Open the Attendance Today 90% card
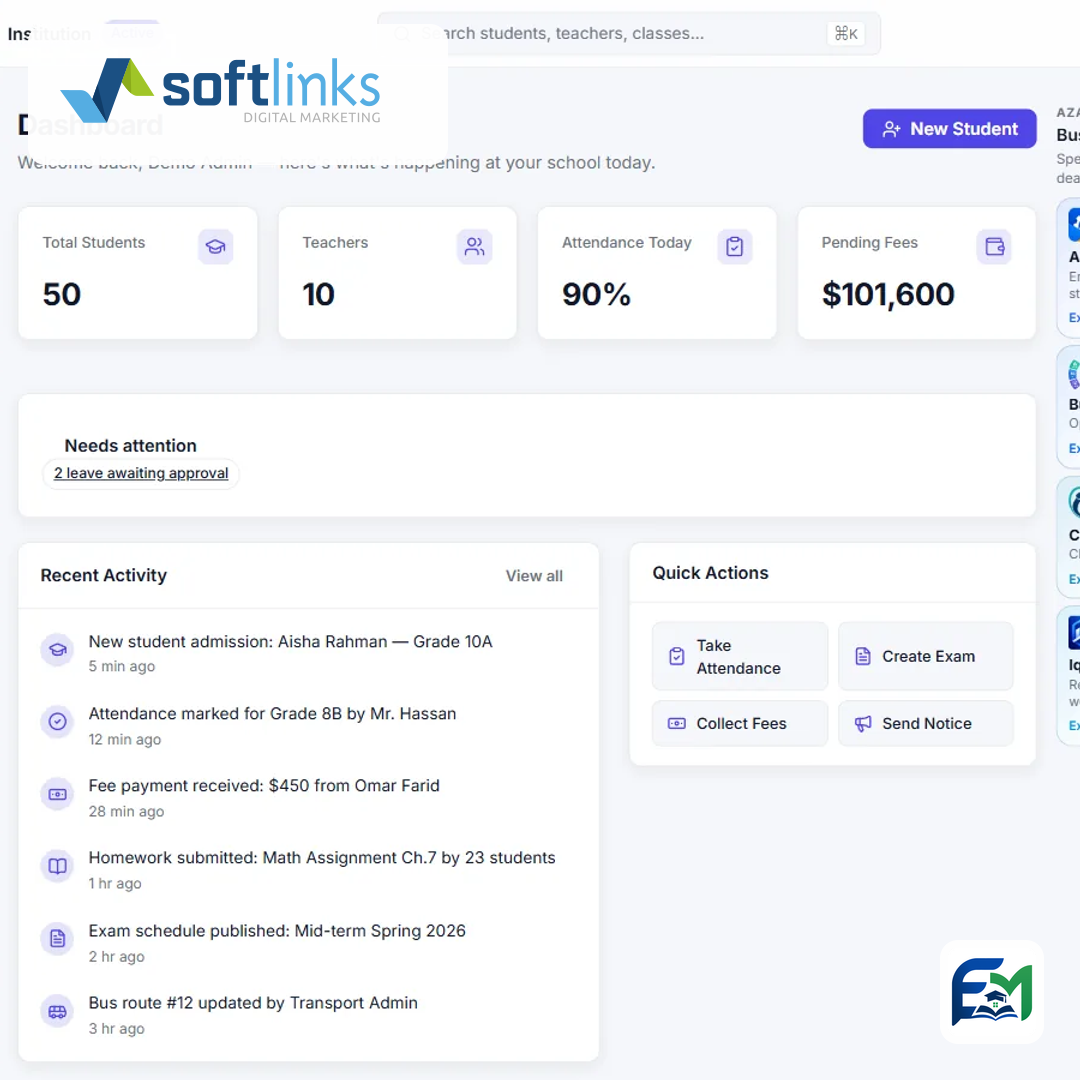This screenshot has width=1080, height=1080. 657,273
